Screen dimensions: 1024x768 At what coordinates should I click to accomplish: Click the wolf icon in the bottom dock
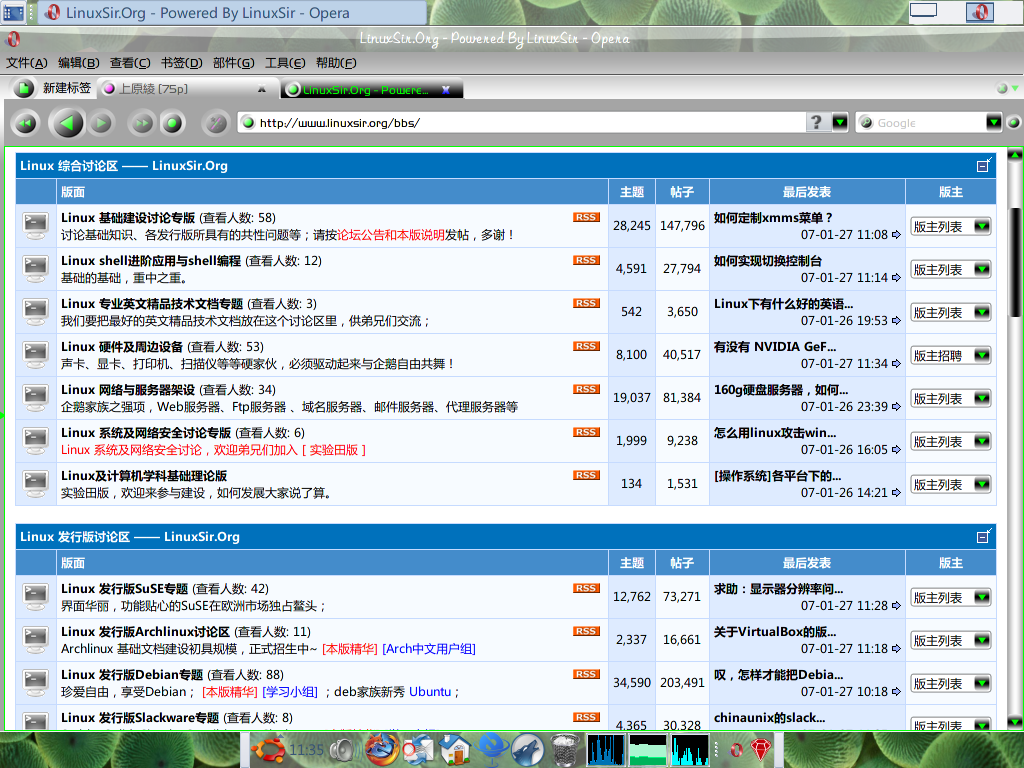pos(526,749)
